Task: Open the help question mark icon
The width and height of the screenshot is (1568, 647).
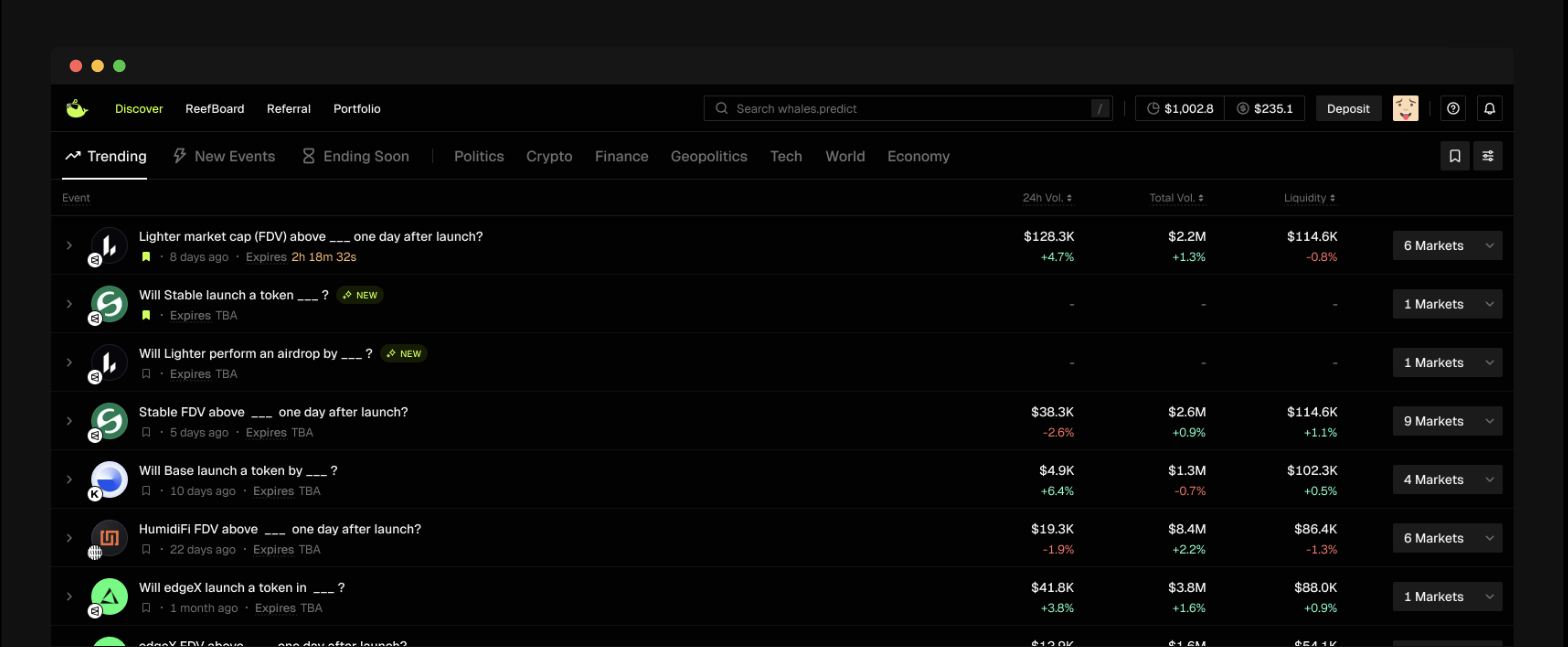Action: (x=1454, y=108)
